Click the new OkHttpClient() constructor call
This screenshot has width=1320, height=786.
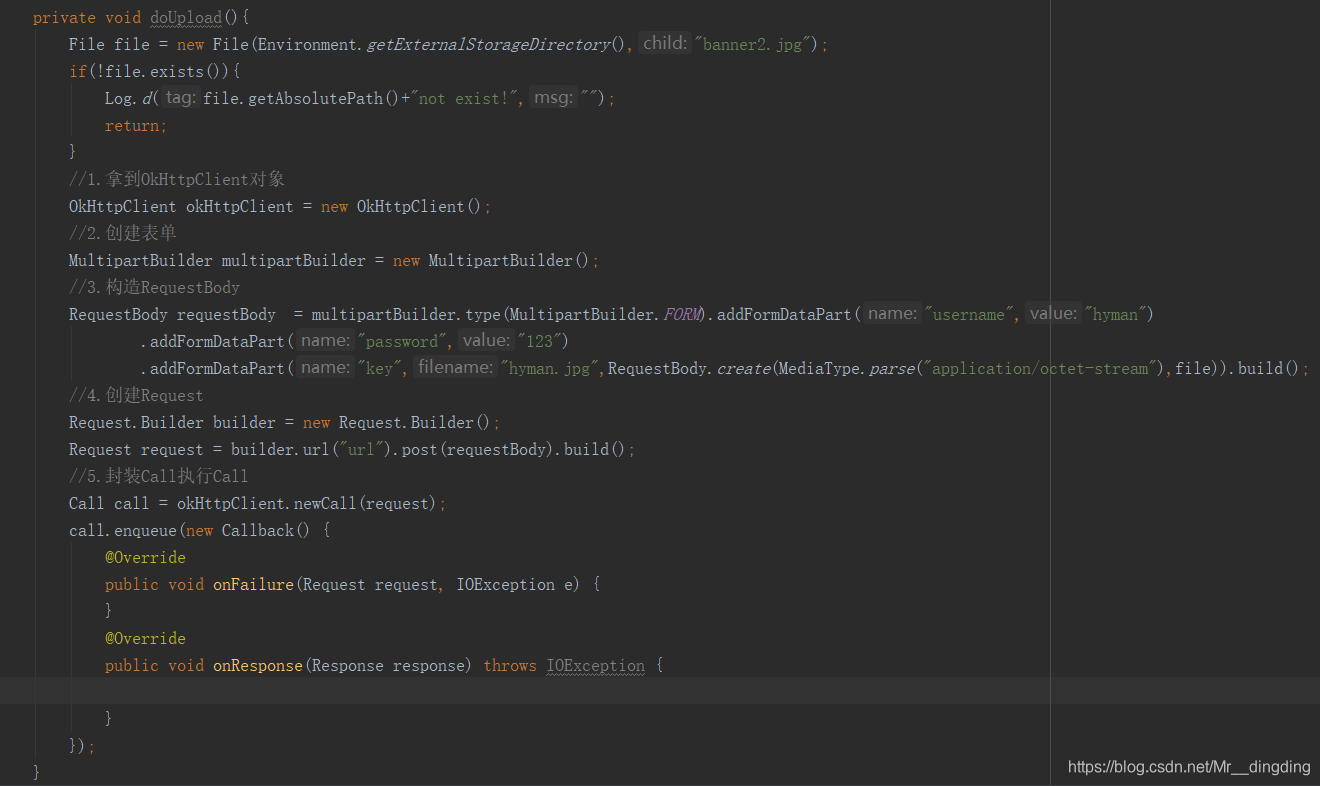click(x=402, y=207)
